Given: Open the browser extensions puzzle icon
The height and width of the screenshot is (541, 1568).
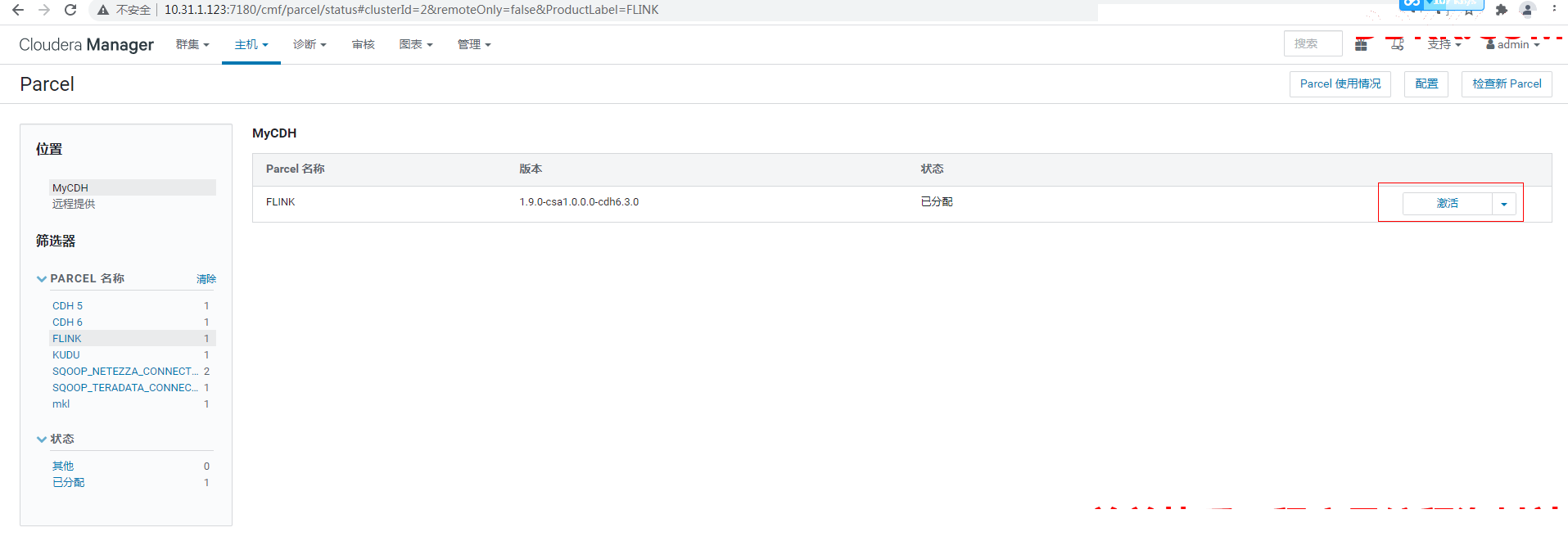Looking at the screenshot, I should [x=1501, y=10].
